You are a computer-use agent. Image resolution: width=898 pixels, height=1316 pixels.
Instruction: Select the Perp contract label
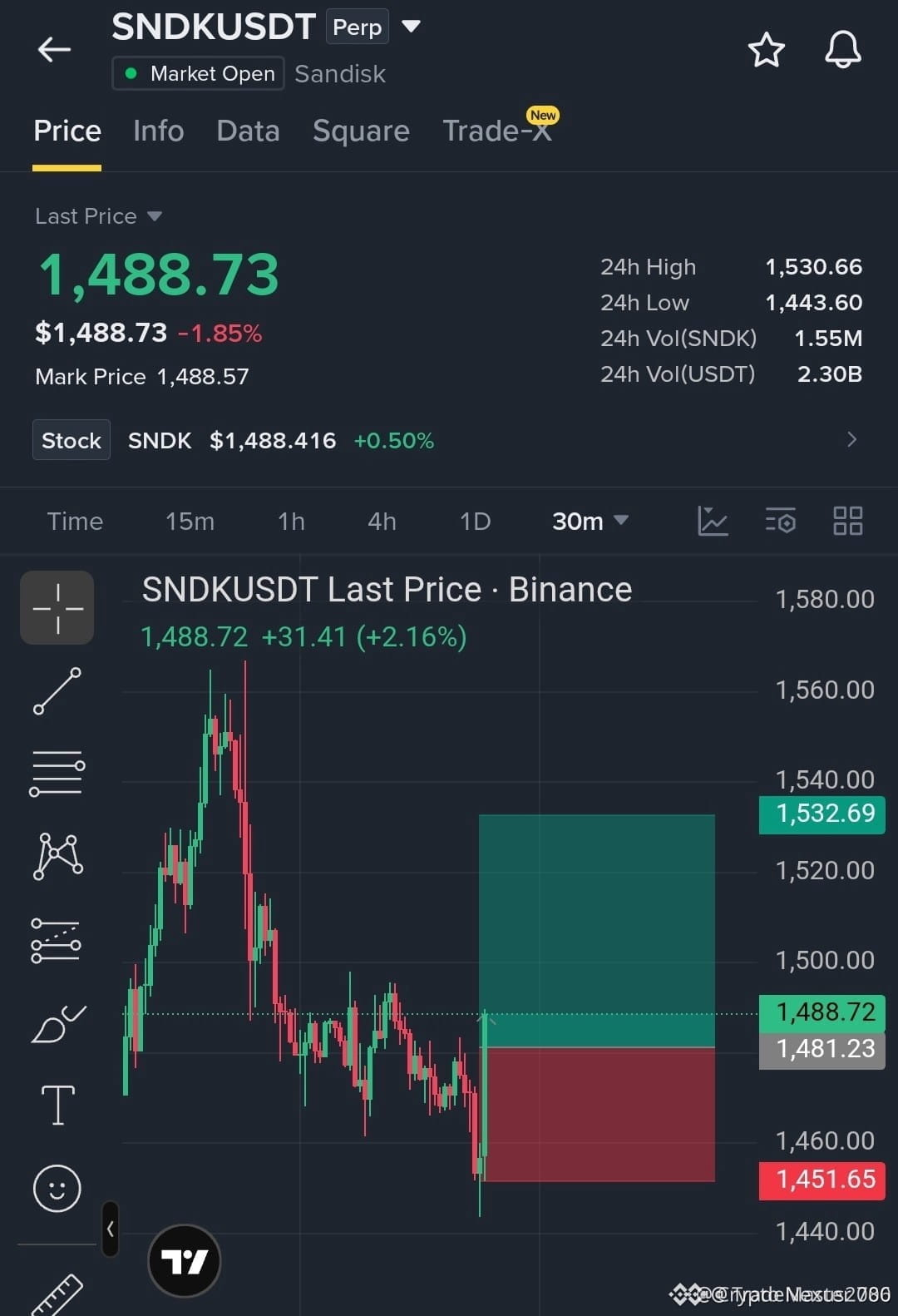click(358, 27)
